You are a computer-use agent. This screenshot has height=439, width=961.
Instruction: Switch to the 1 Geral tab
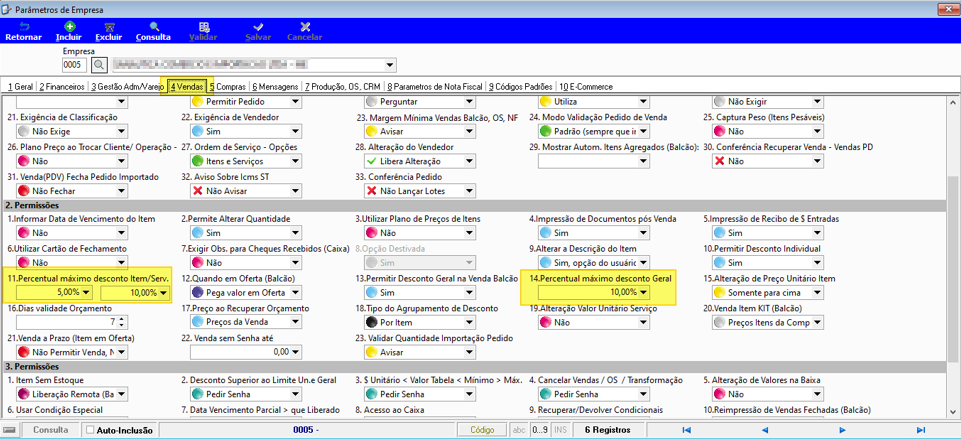(x=20, y=86)
